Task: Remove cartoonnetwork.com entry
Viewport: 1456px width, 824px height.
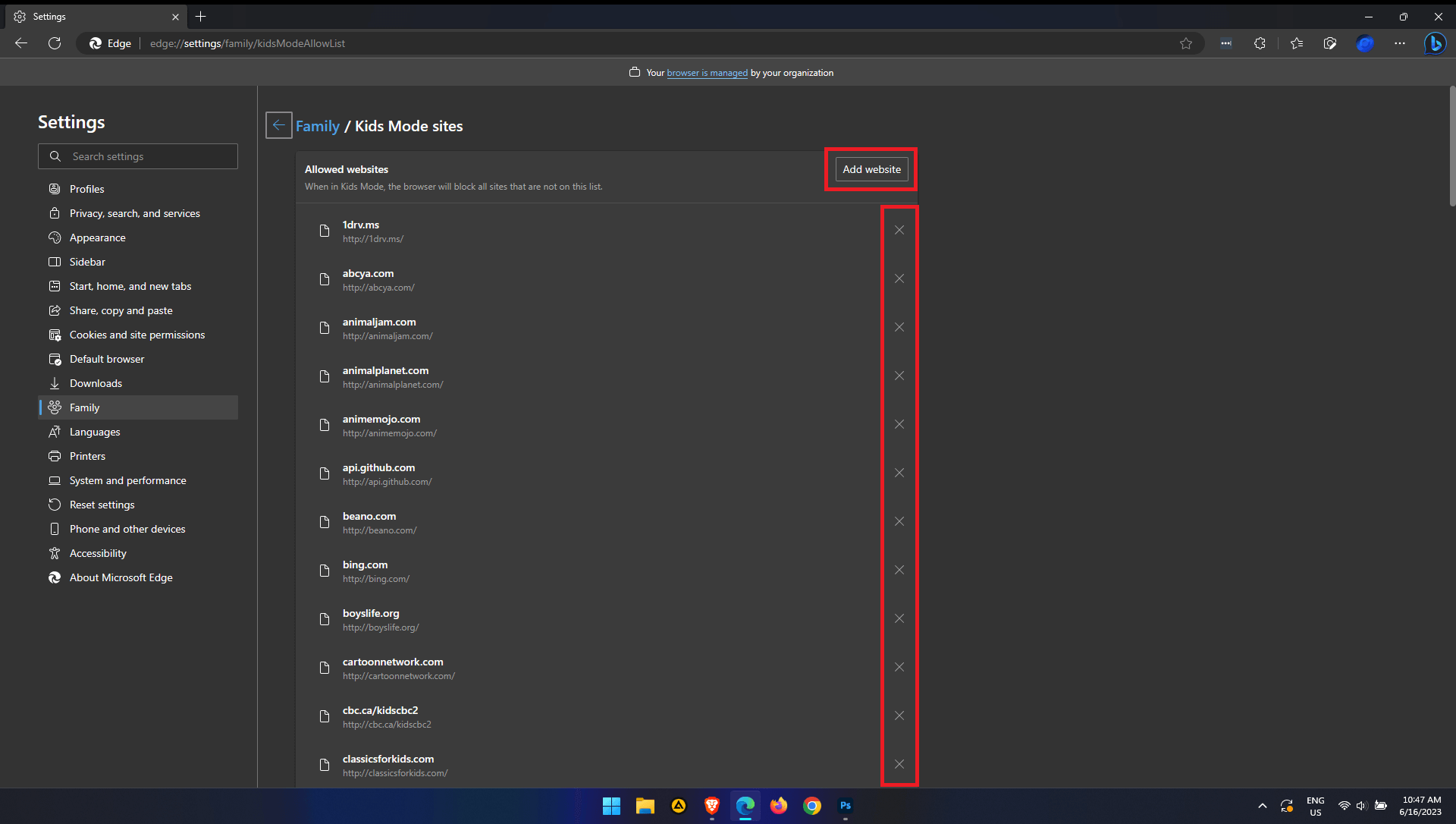Action: (x=899, y=668)
